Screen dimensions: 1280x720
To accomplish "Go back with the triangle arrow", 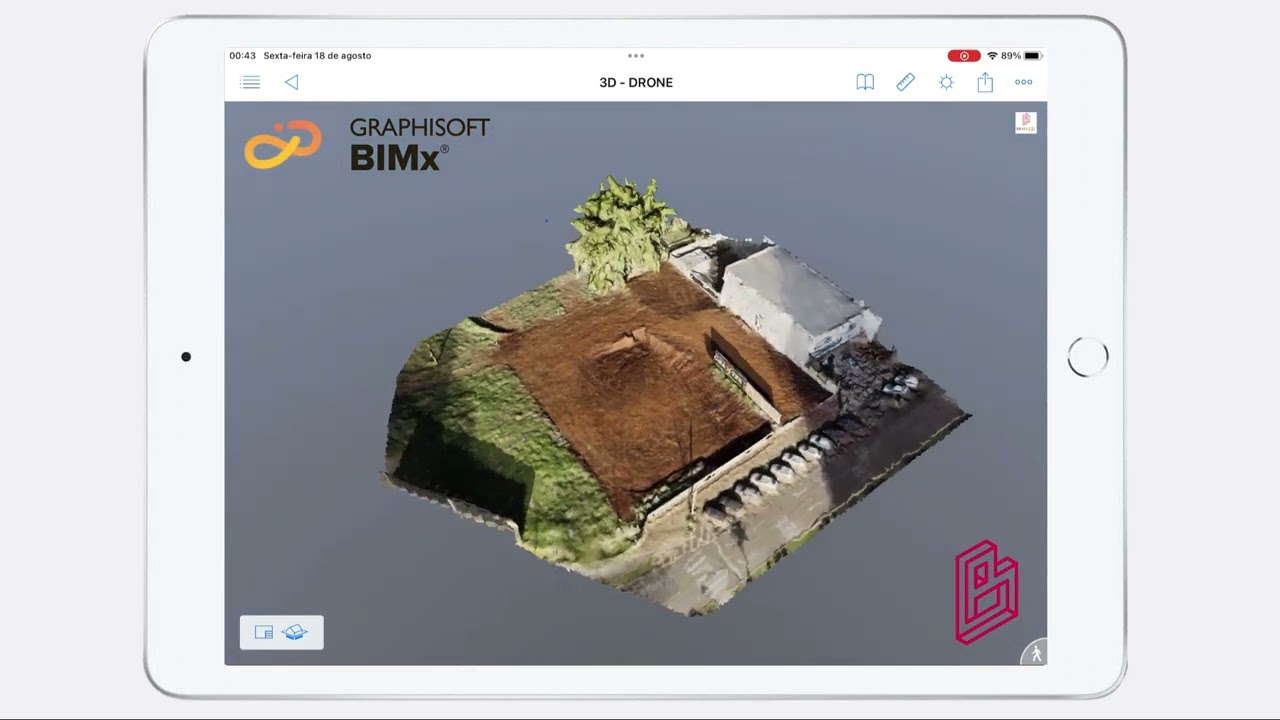I will 291,83.
